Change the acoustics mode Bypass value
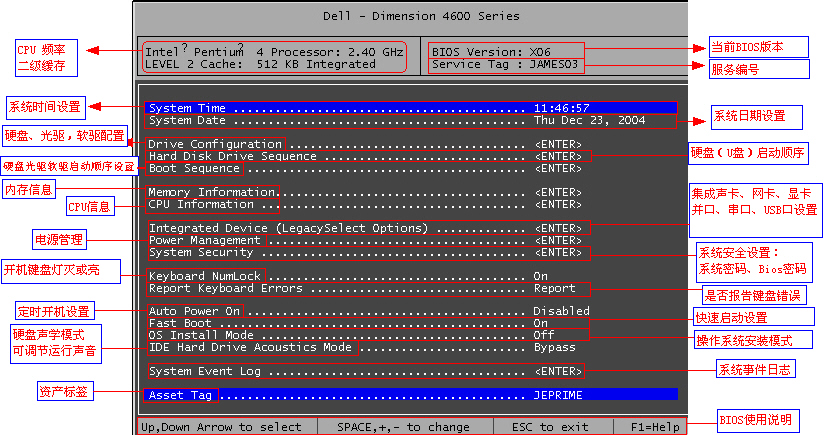The height and width of the screenshot is (435, 824). (x=555, y=347)
